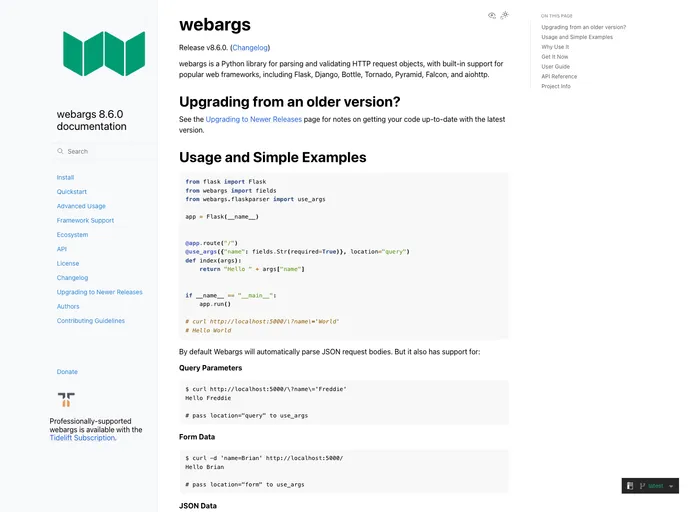Click the Tidelift logo icon
This screenshot has height=512, width=688.
[66, 400]
